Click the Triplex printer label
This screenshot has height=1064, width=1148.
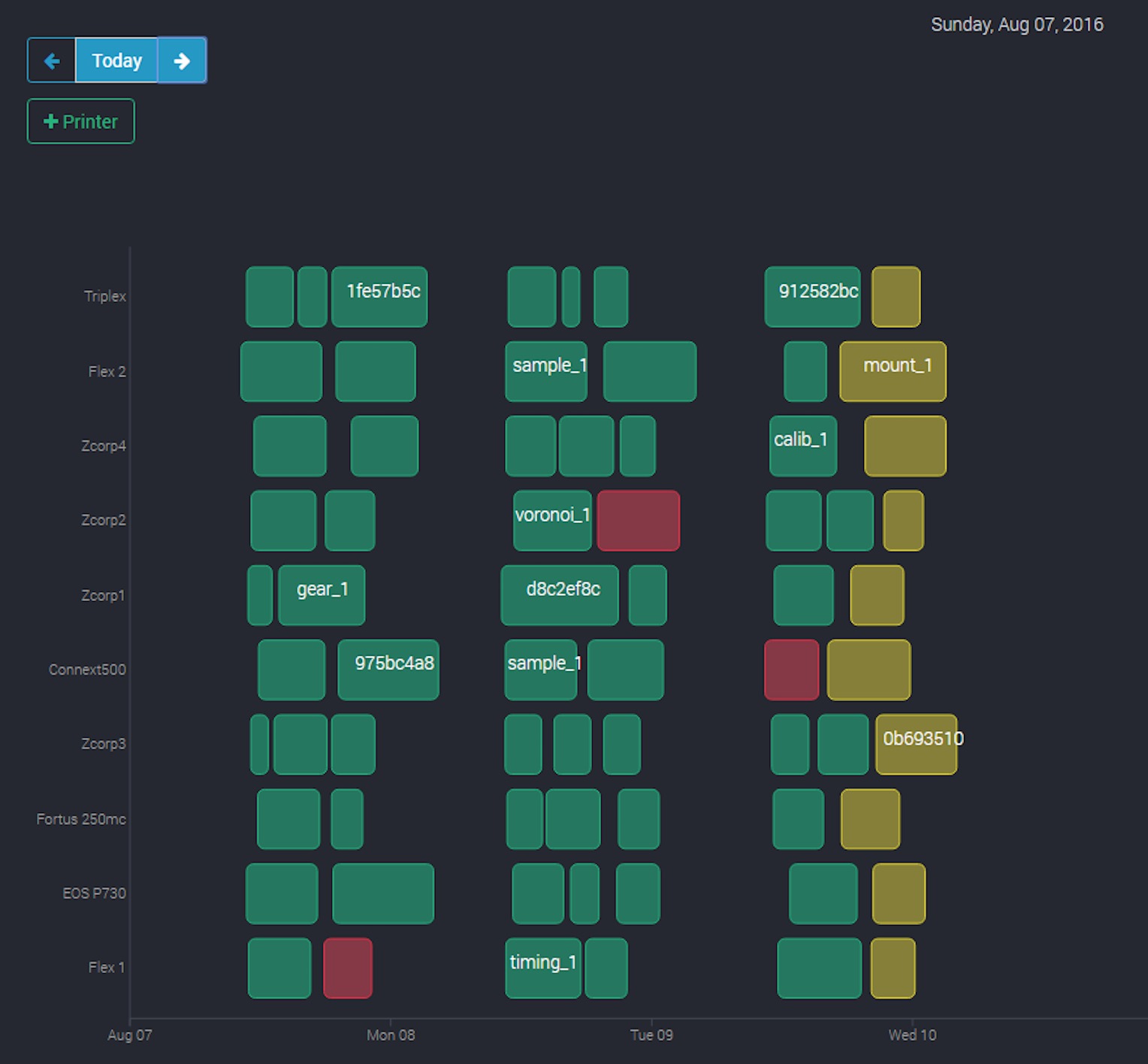pos(104,296)
